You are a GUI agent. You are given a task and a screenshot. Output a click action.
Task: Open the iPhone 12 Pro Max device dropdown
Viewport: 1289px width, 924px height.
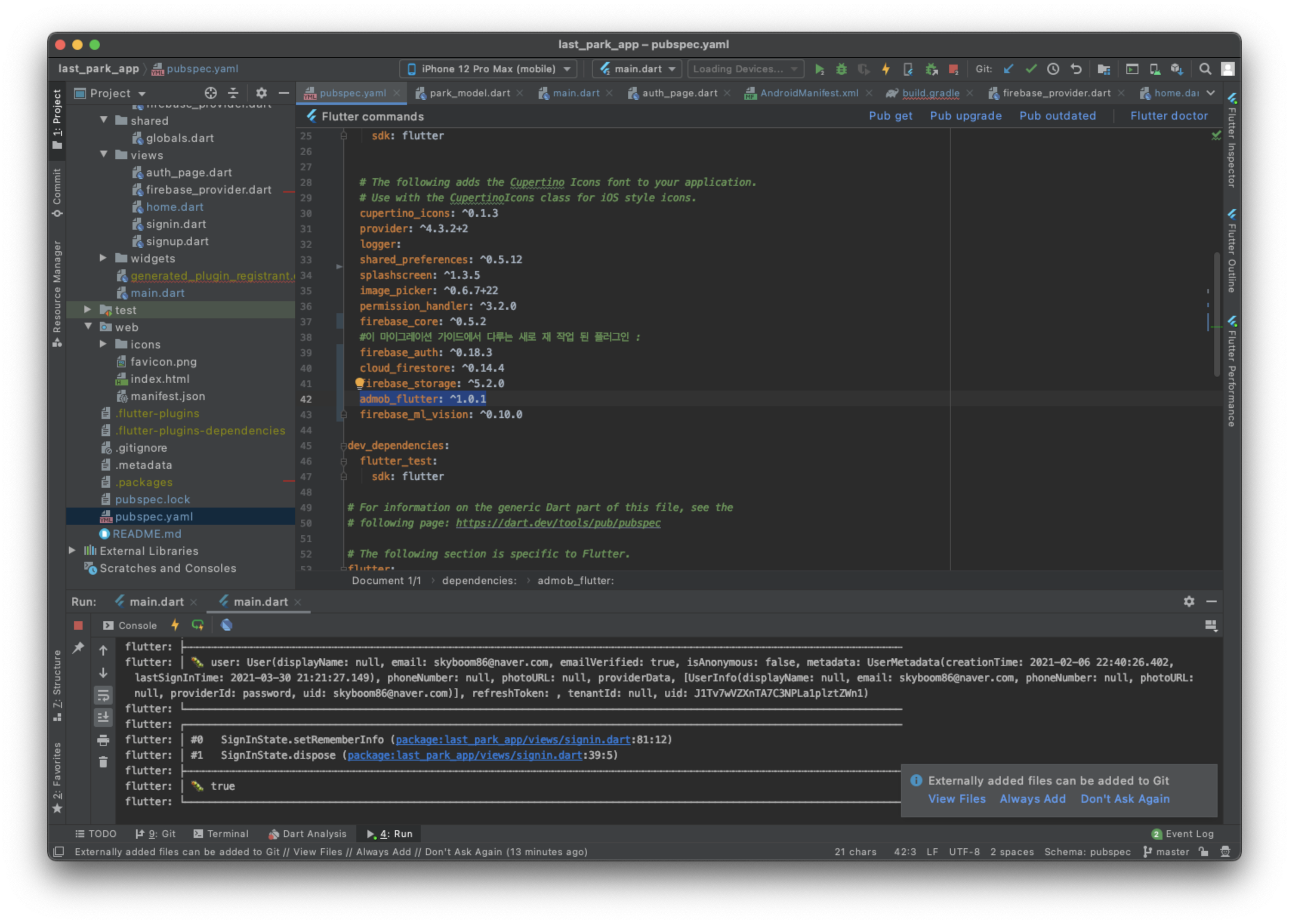tap(488, 69)
